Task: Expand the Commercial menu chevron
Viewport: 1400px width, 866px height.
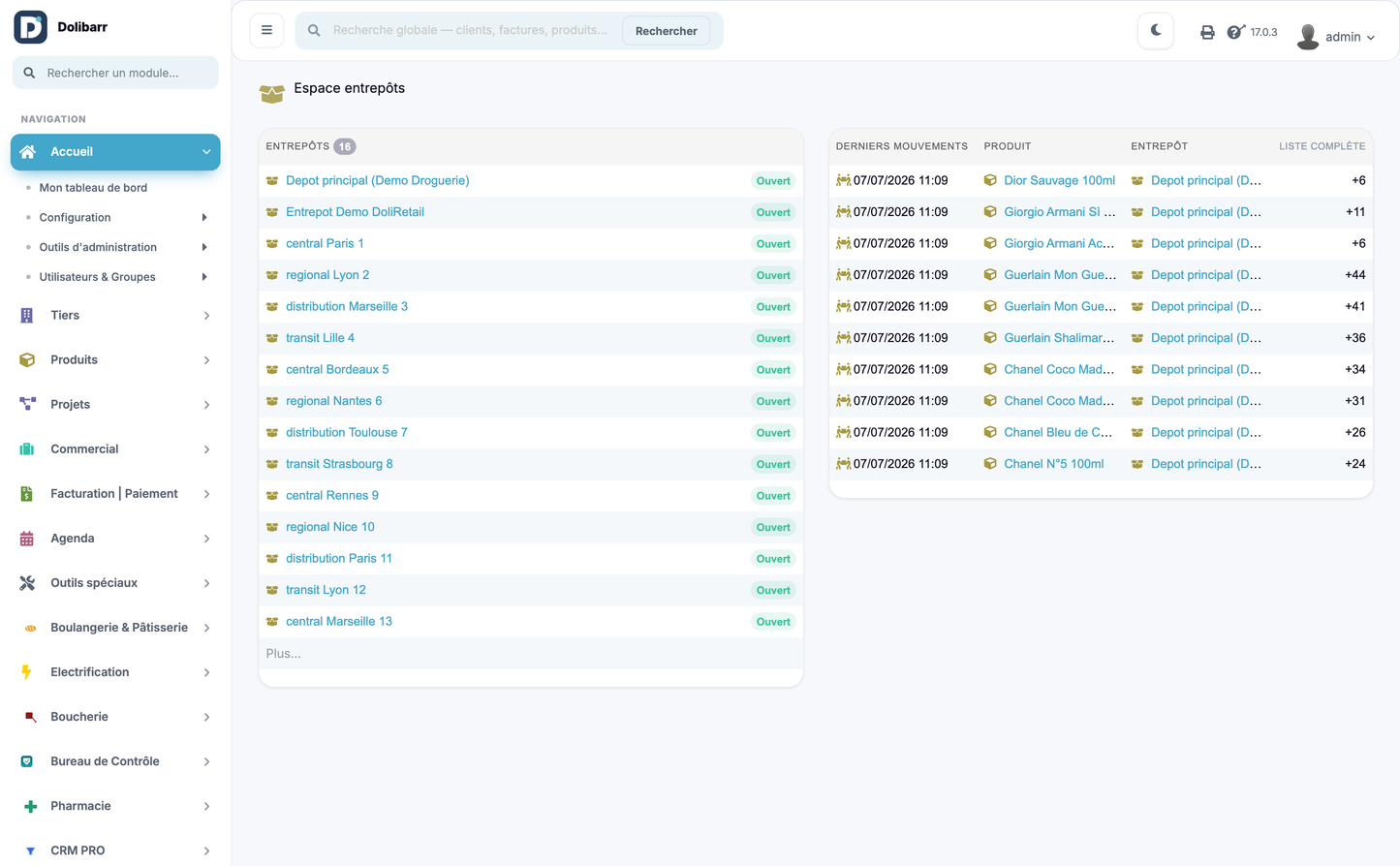Action: (206, 449)
